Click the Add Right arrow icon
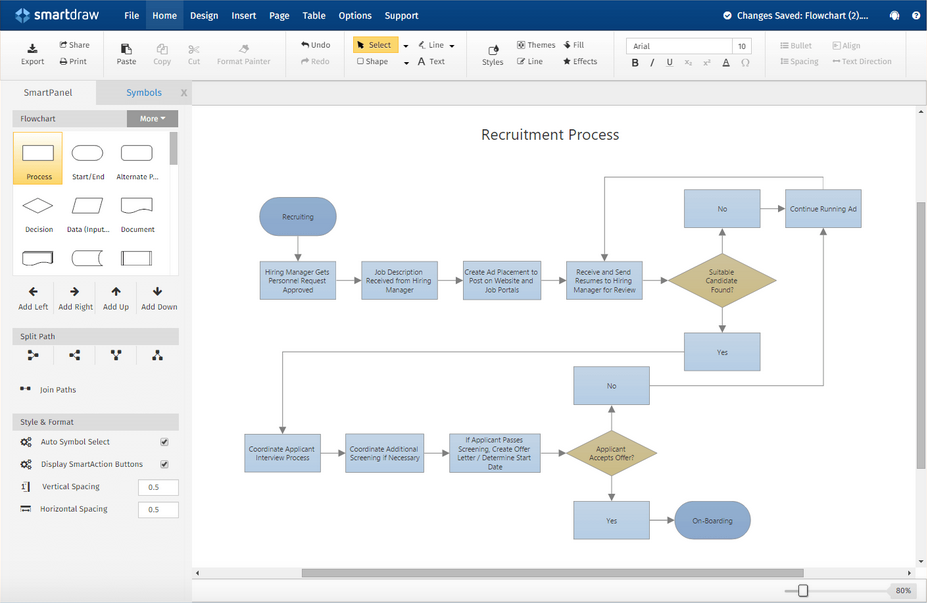Viewport: 927px width, 603px height. tap(74, 291)
